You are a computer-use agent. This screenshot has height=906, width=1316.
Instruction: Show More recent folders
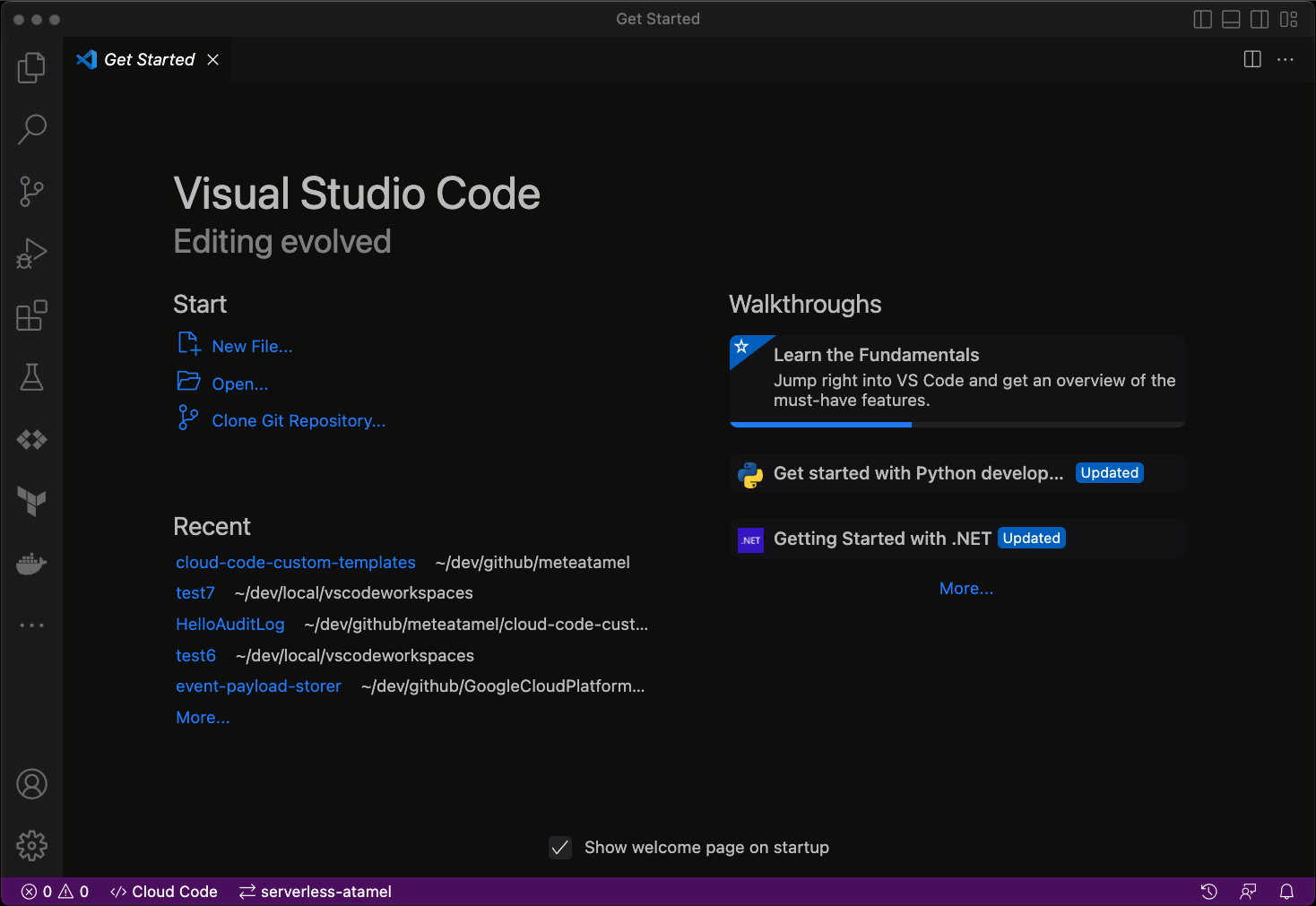203,717
